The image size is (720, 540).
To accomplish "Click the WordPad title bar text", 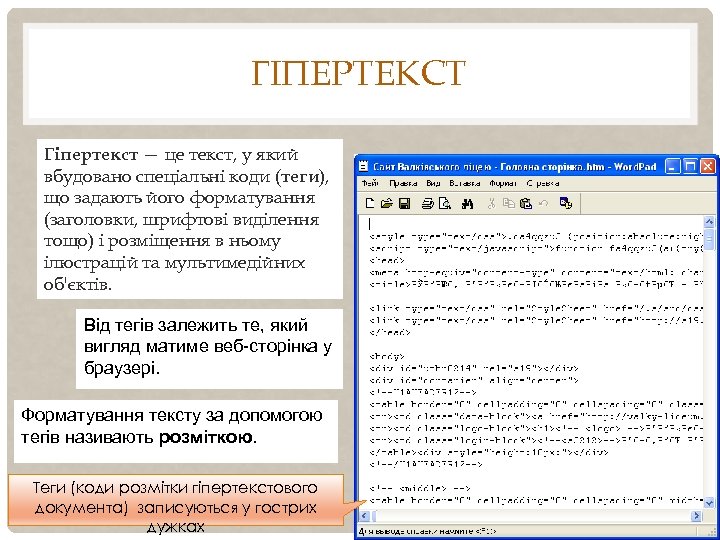I will (x=514, y=166).
